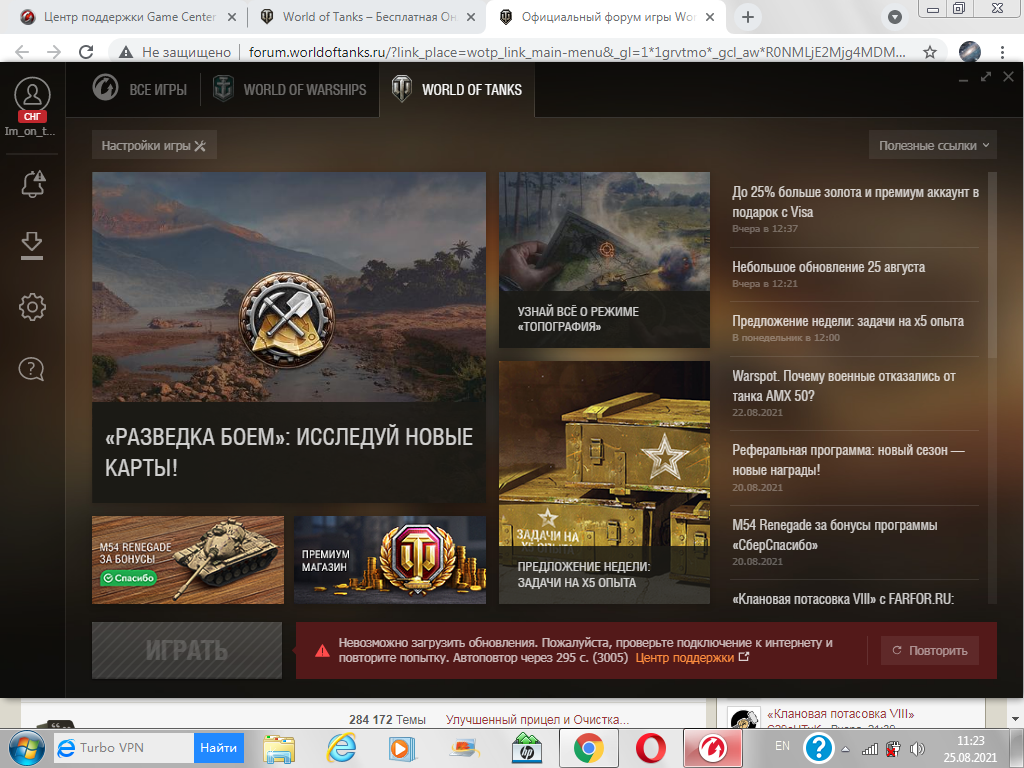The width and height of the screenshot is (1024, 768).
Task: Click the Не защищено security warning
Action: [x=175, y=52]
